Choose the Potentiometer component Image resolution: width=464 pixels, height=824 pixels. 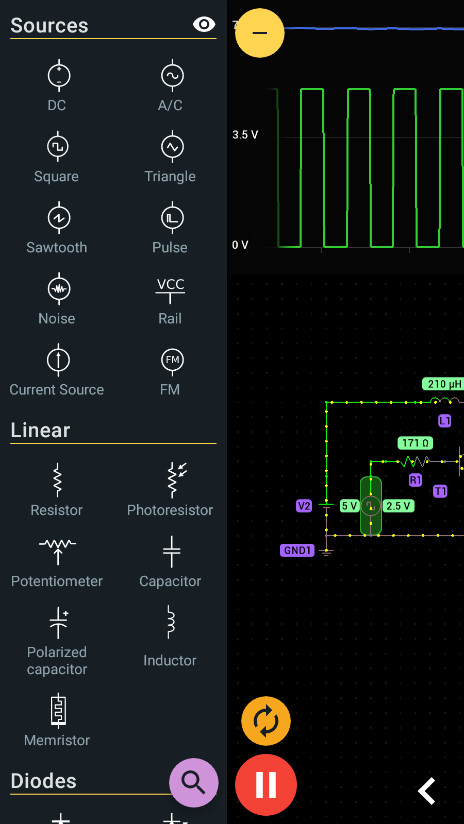[57, 561]
